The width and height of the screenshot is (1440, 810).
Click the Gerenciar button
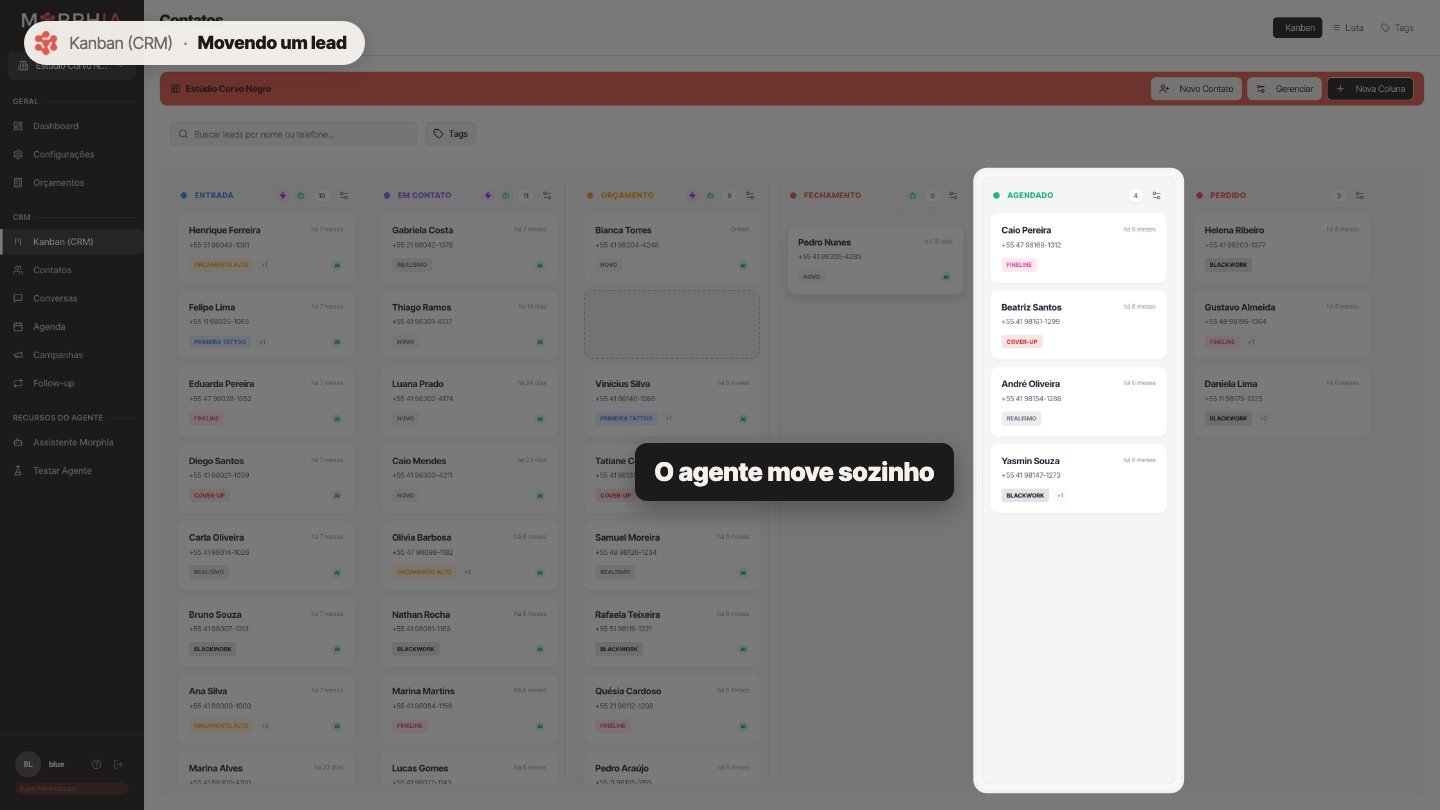click(x=1284, y=89)
